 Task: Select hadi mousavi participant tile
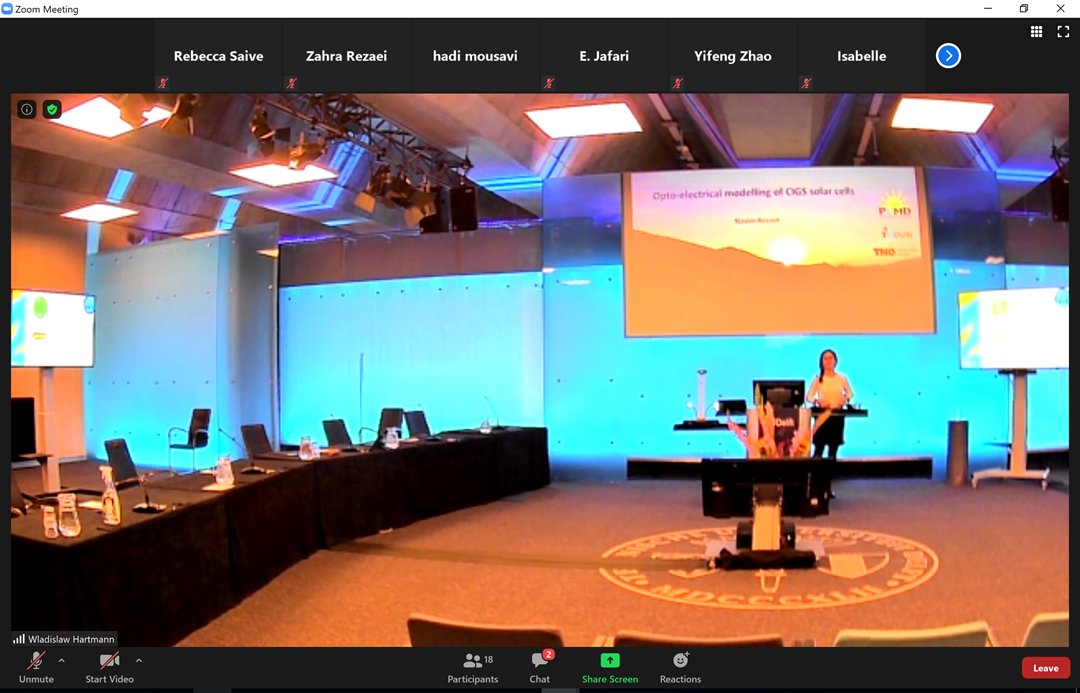click(x=475, y=56)
